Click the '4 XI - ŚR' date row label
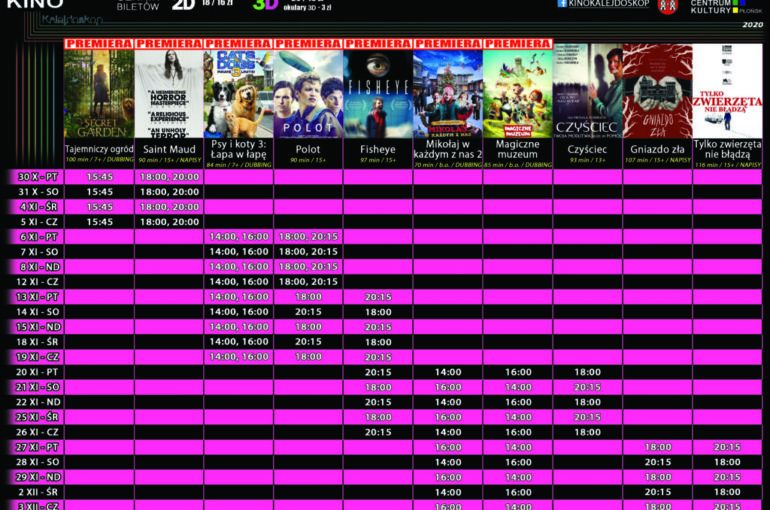 39,207
